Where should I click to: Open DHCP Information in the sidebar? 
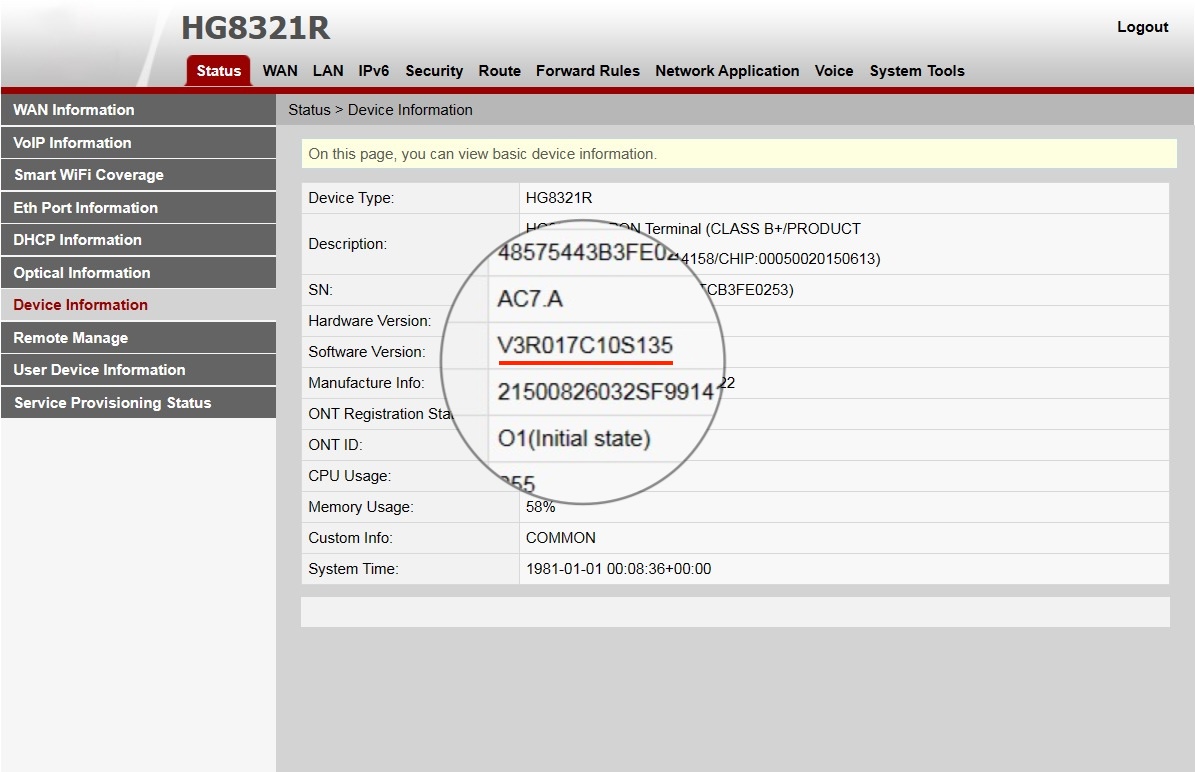pyautogui.click(x=138, y=239)
